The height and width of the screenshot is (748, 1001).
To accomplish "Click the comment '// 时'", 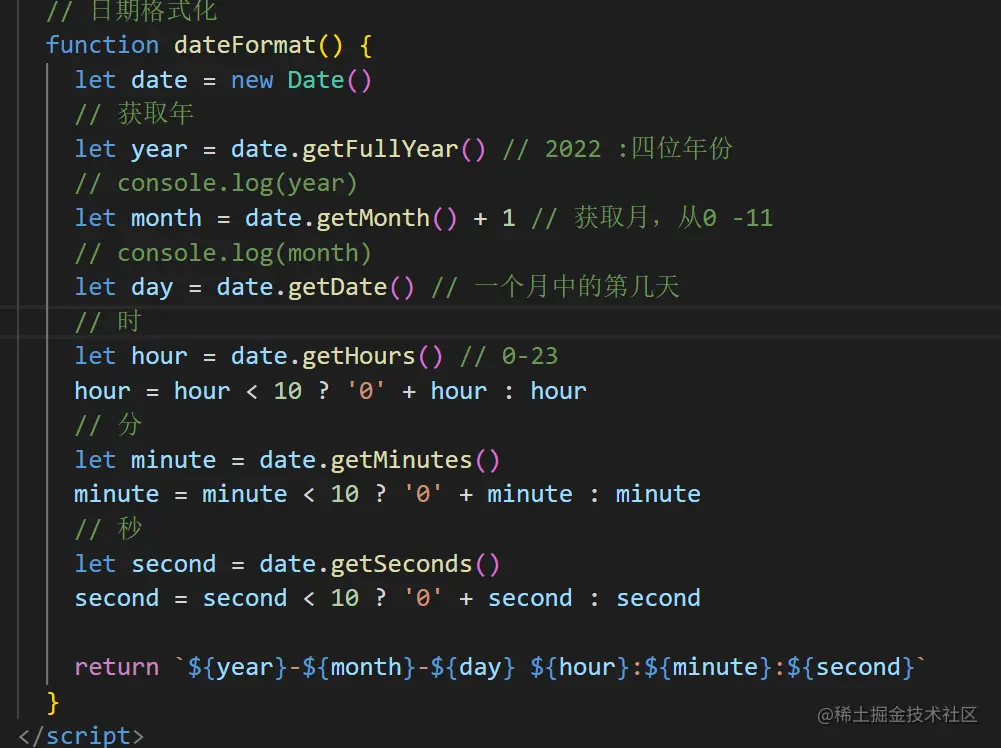I will [107, 322].
